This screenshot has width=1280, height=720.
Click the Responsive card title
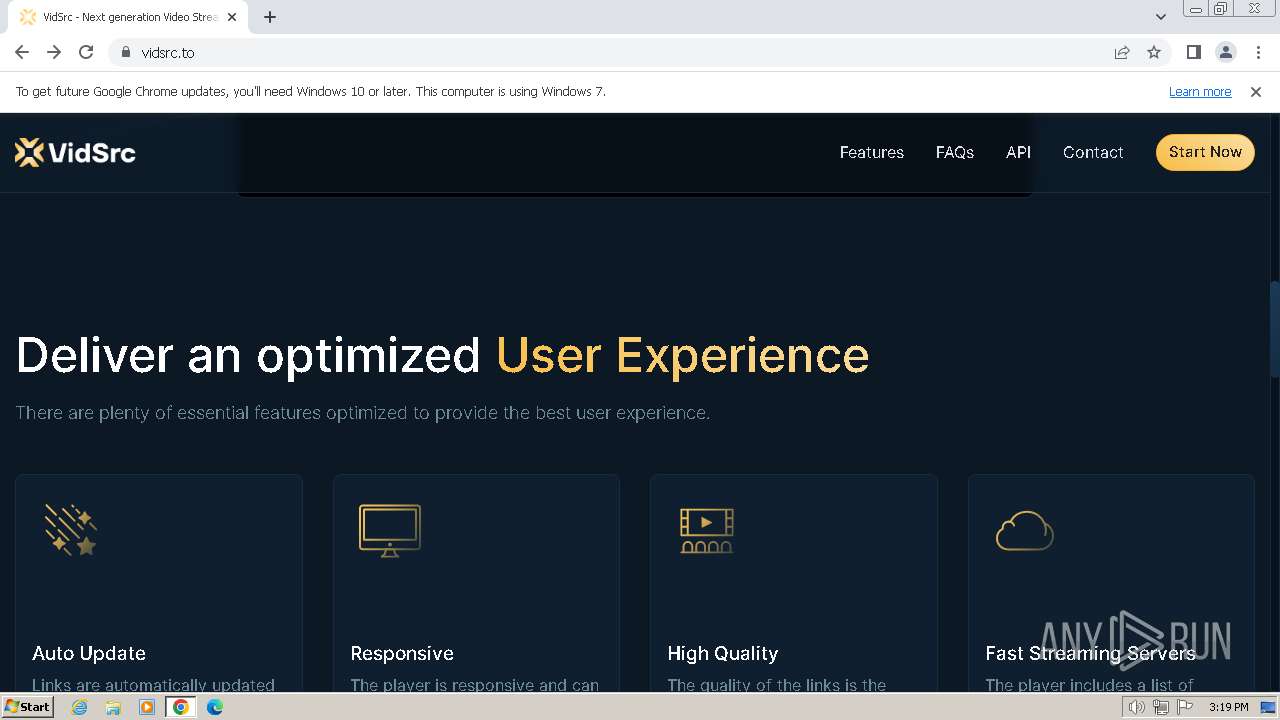point(402,653)
